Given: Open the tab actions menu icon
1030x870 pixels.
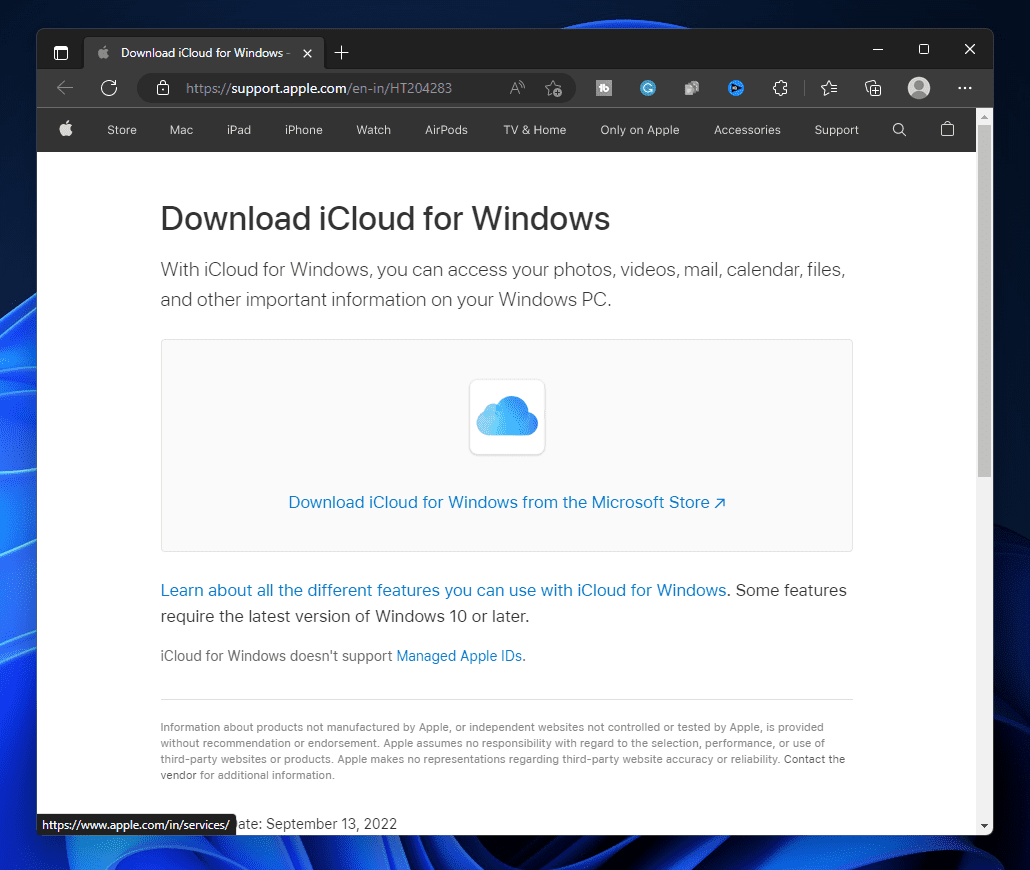Looking at the screenshot, I should coord(60,53).
